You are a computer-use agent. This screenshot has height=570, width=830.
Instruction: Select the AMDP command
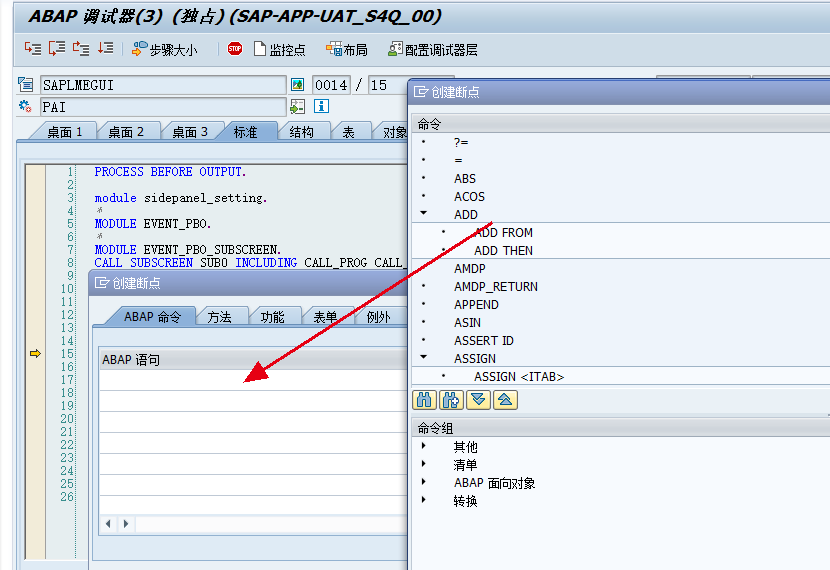(470, 268)
